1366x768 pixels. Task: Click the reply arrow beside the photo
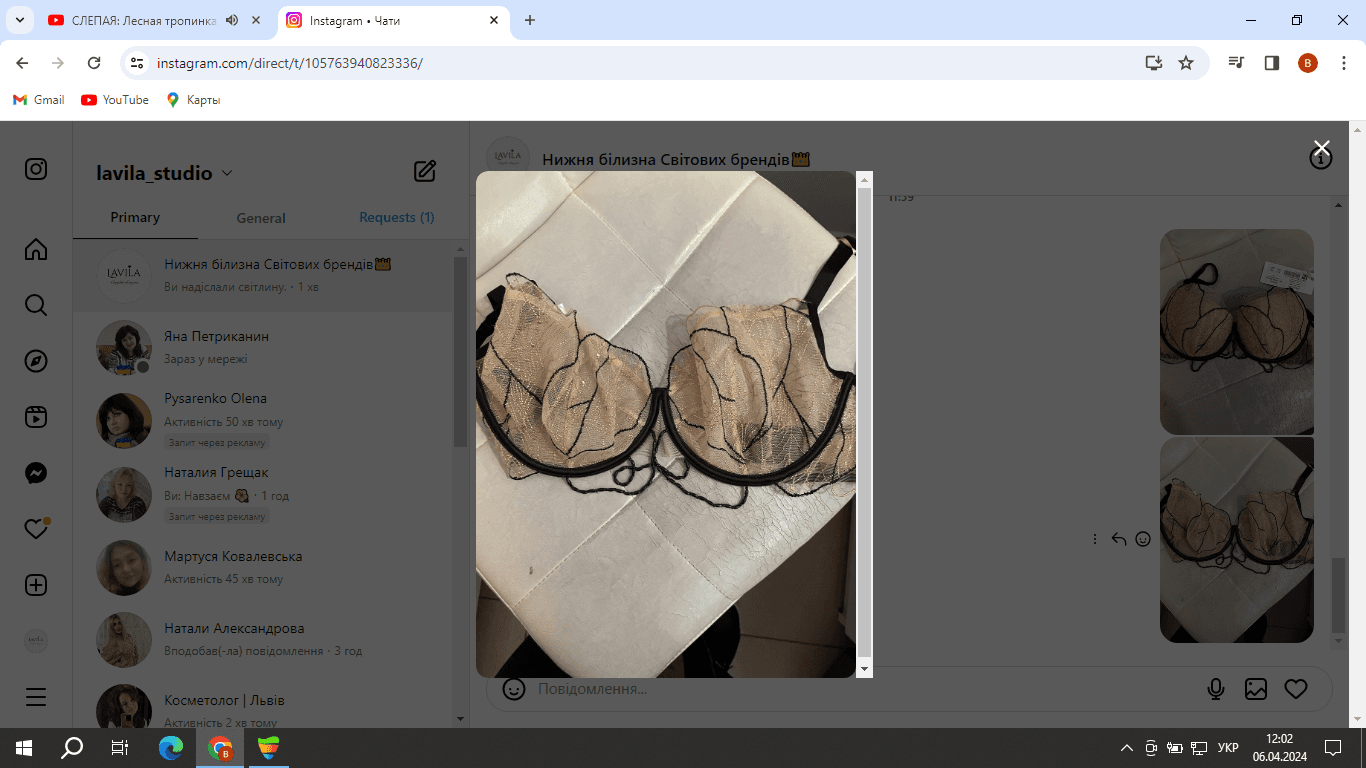[x=1119, y=539]
